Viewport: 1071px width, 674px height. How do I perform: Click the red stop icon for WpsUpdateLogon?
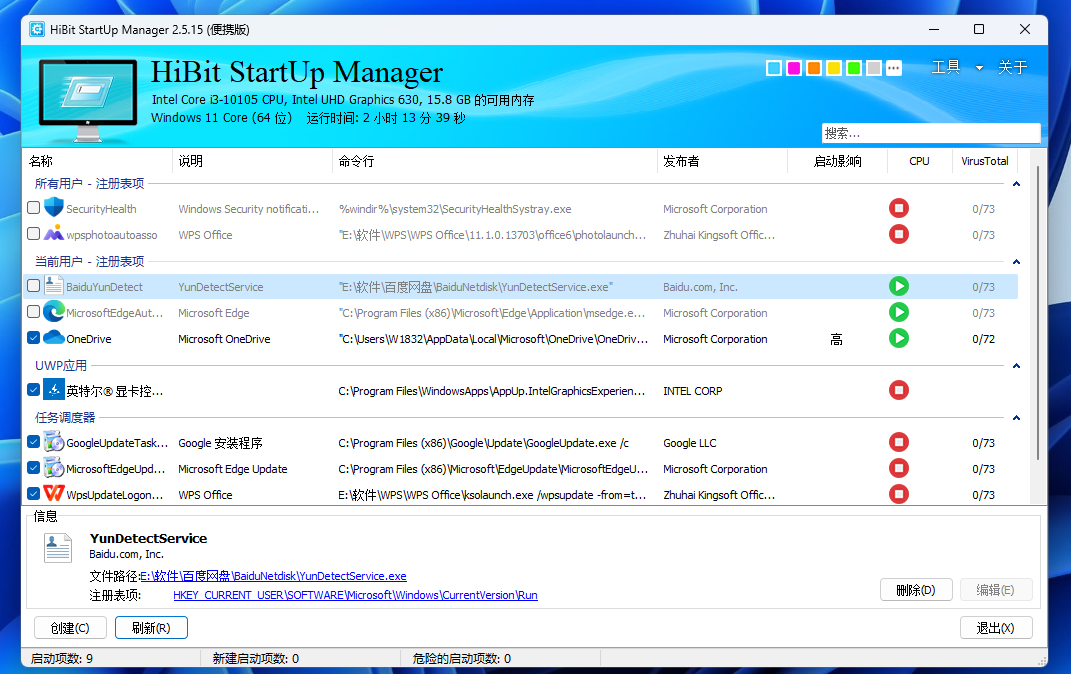(898, 494)
